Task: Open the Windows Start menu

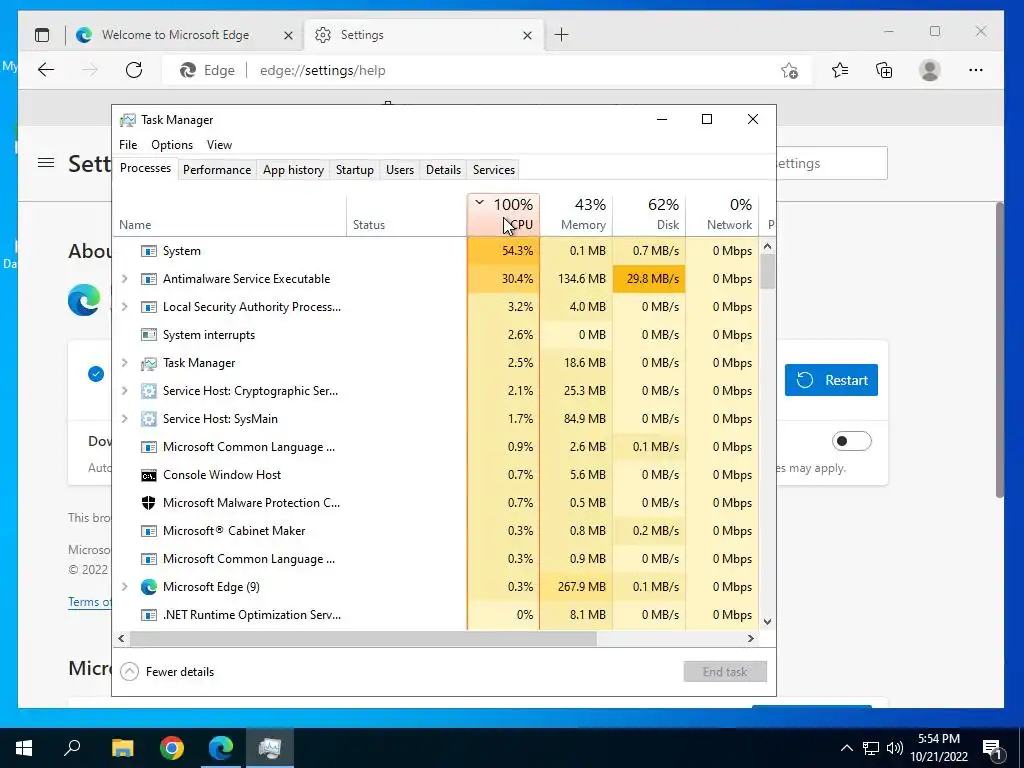Action: point(24,748)
